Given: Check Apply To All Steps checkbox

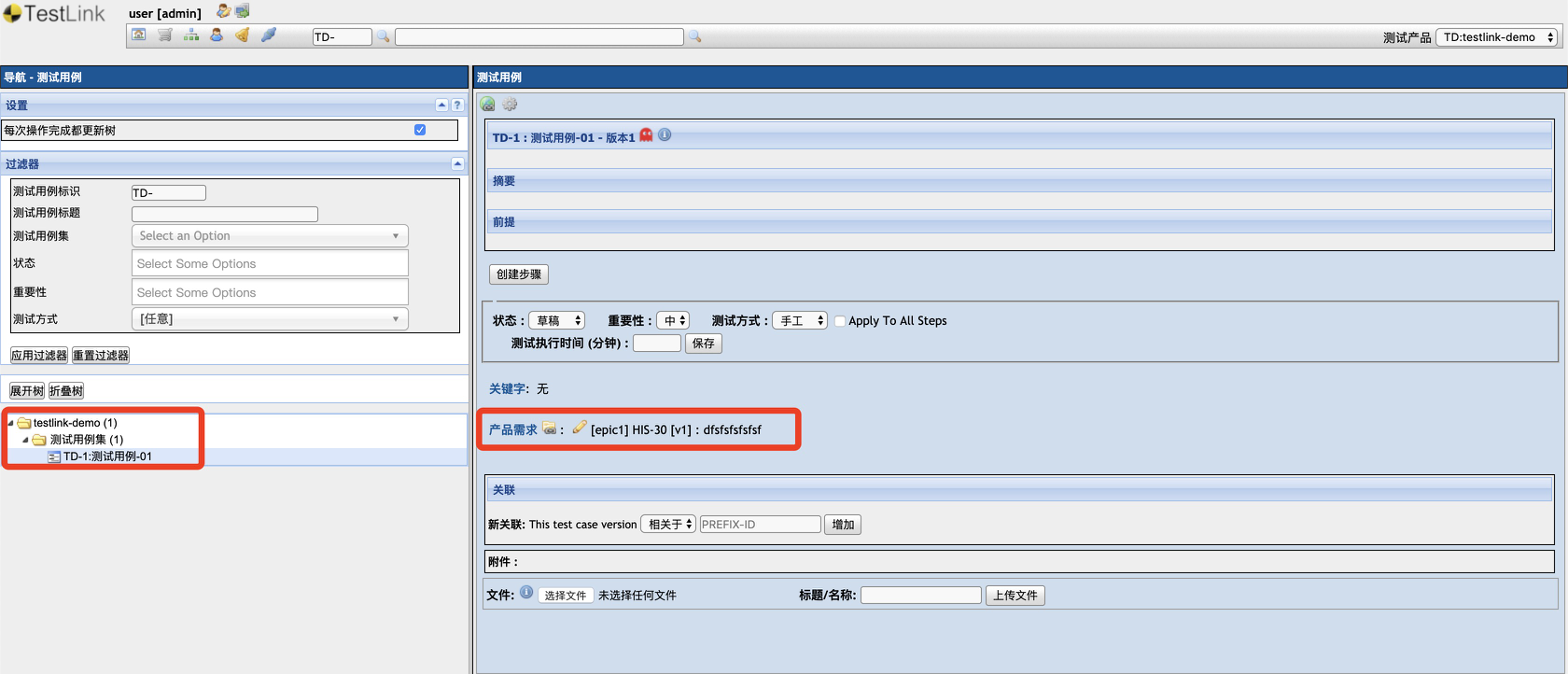Looking at the screenshot, I should tap(840, 321).
